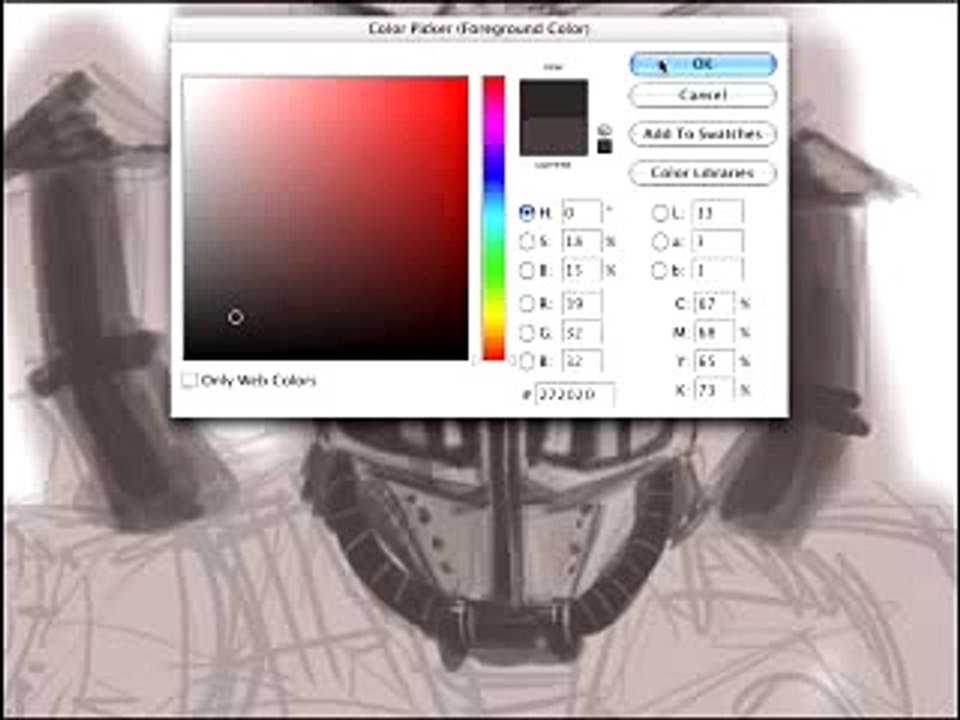The width and height of the screenshot is (960, 720).
Task: Click the small web-safe color swatch
Action: pos(604,147)
